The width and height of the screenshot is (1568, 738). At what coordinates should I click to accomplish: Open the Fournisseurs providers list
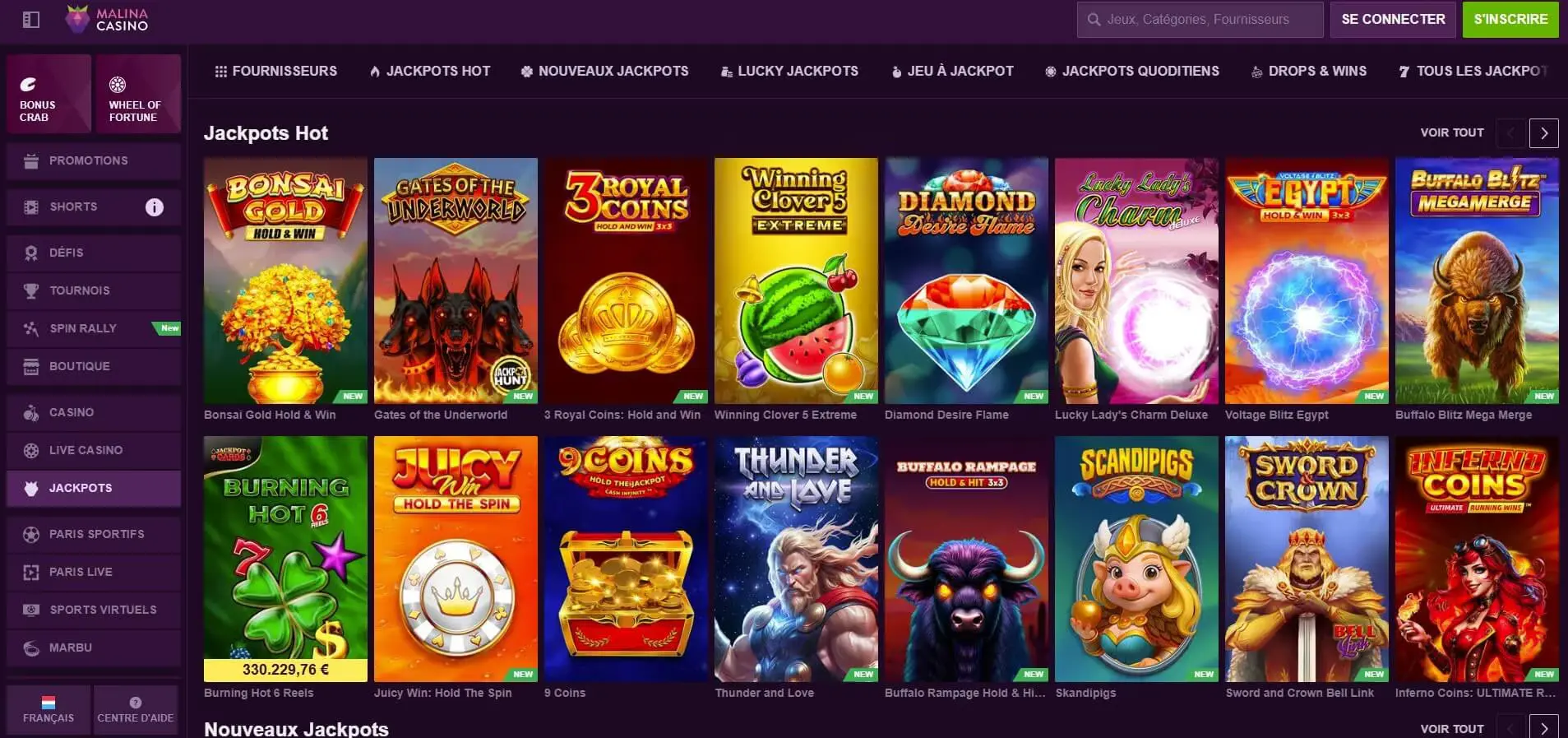tap(275, 72)
